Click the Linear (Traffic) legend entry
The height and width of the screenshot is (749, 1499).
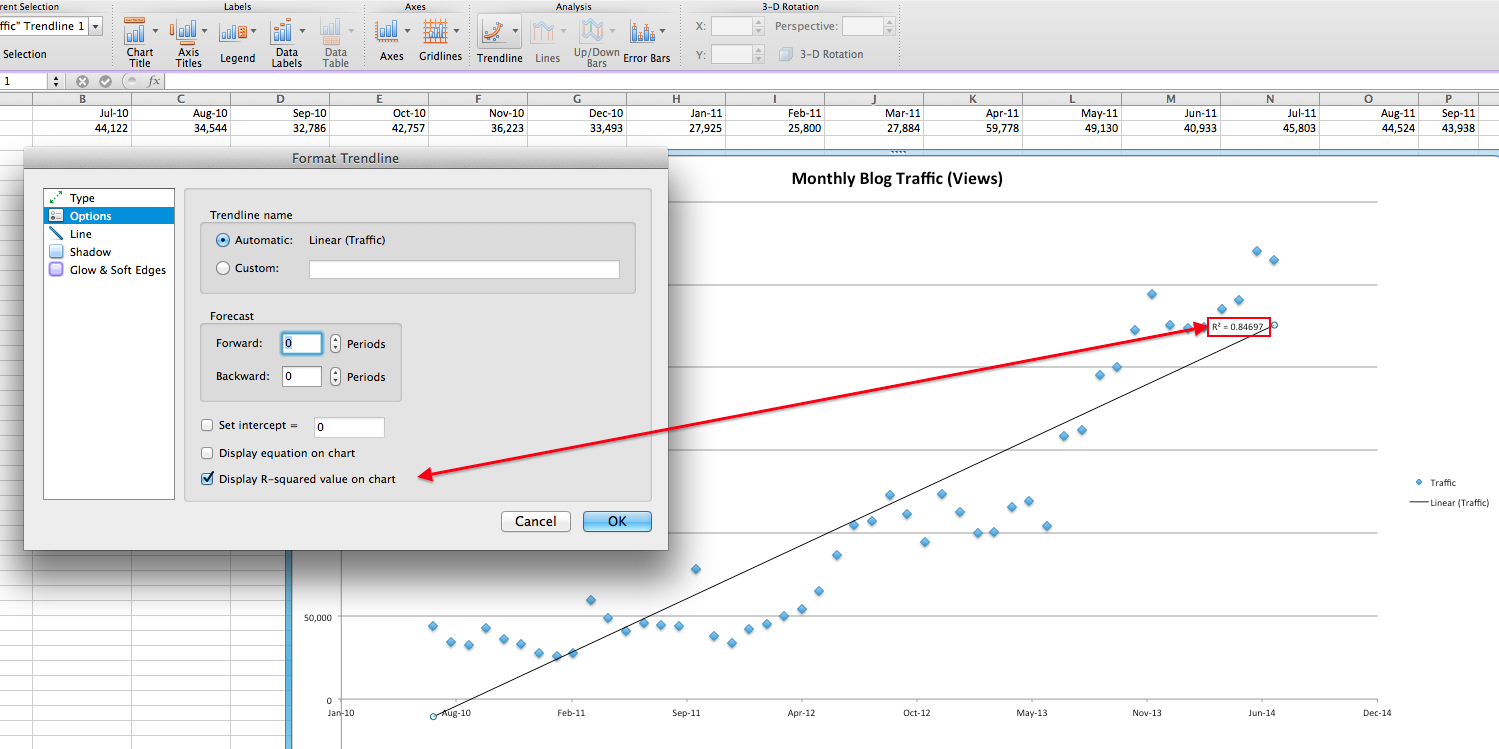click(x=1449, y=503)
